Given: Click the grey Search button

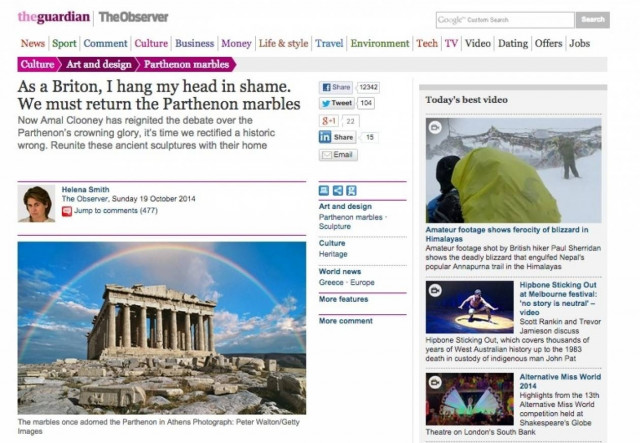Looking at the screenshot, I should (593, 20).
